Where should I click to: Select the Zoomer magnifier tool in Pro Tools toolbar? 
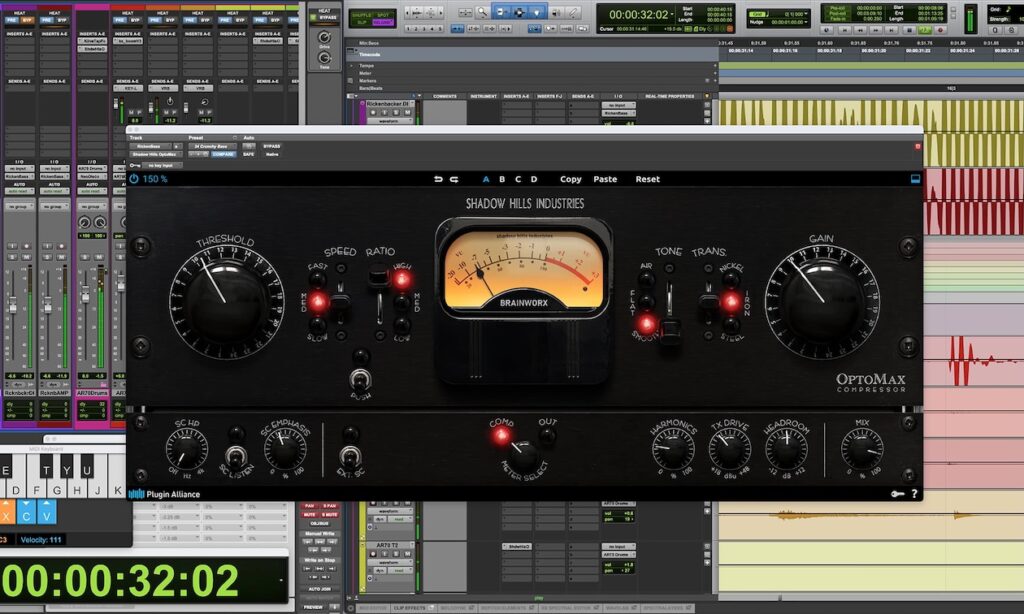coord(482,12)
